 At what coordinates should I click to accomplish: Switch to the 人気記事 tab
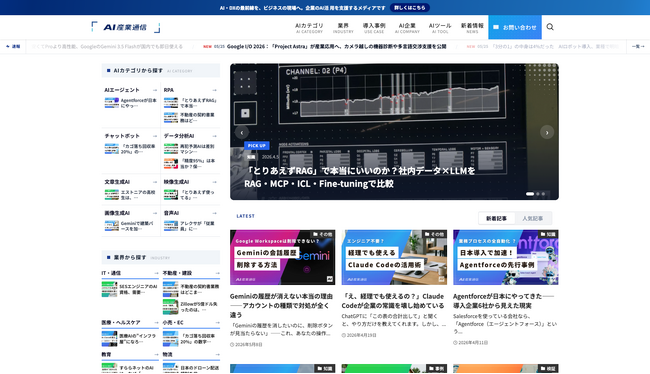(x=532, y=219)
